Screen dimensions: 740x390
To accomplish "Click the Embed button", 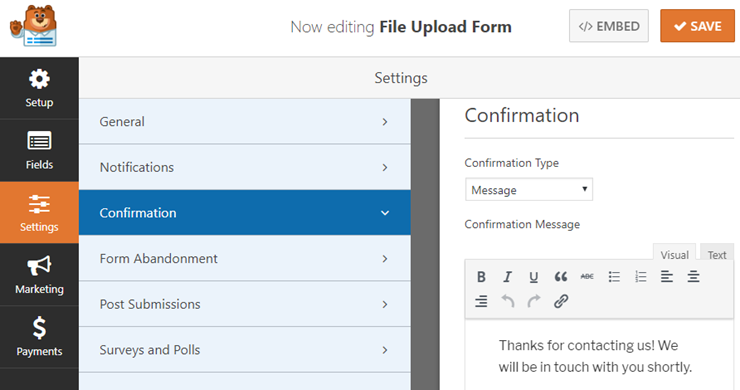I will [609, 26].
